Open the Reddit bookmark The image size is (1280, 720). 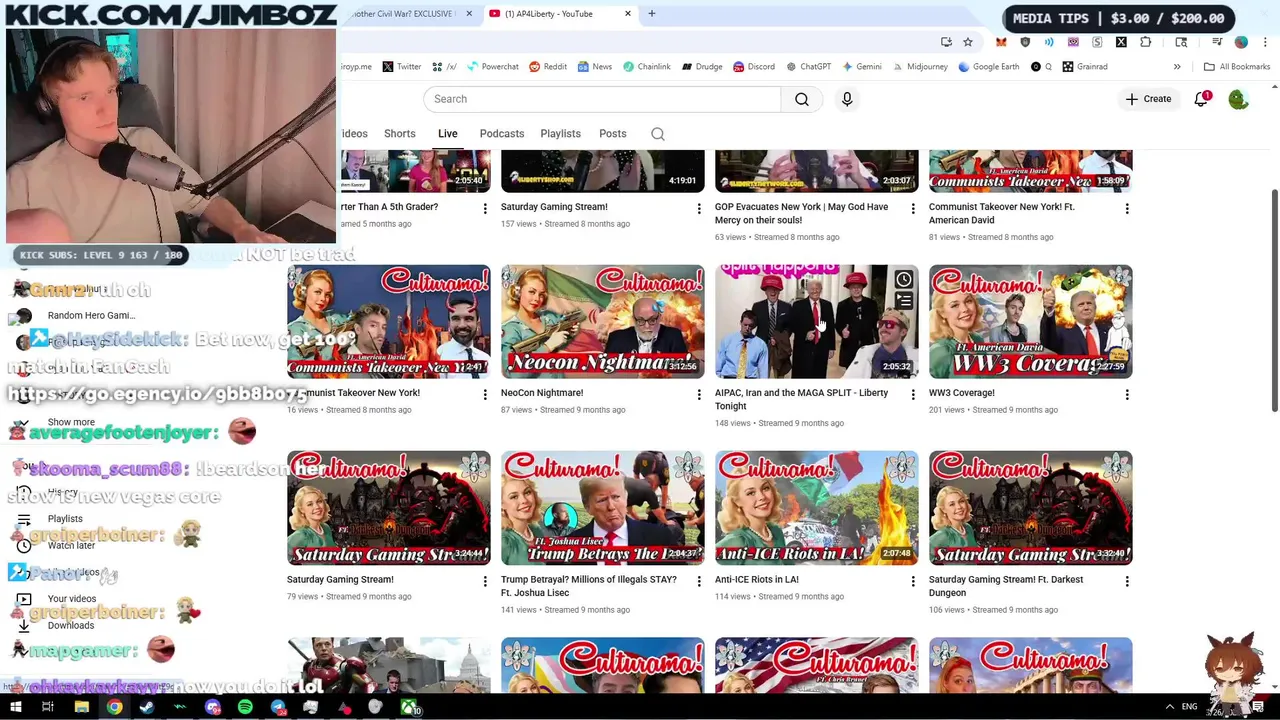(548, 67)
